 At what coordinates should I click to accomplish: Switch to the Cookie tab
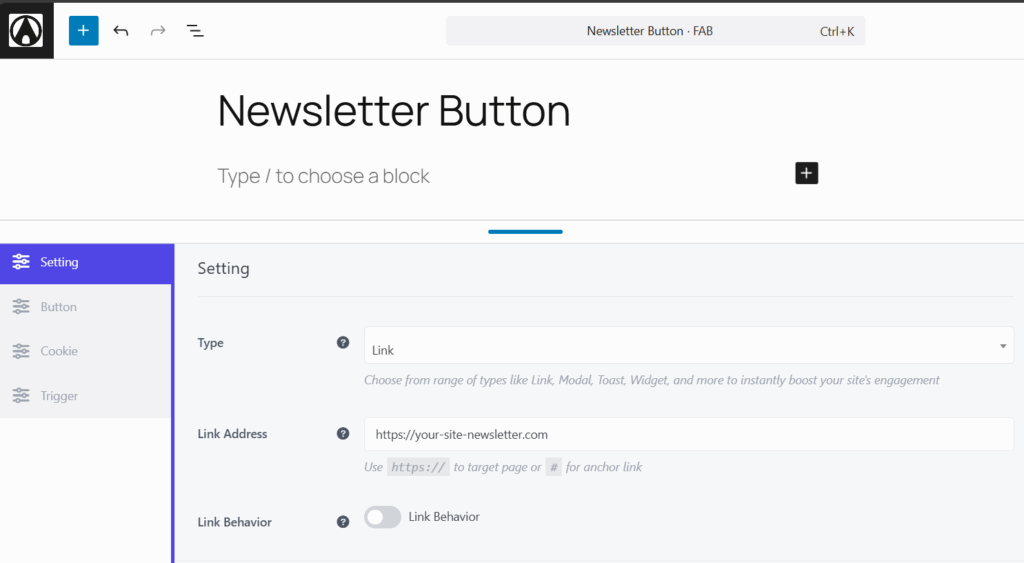point(86,351)
